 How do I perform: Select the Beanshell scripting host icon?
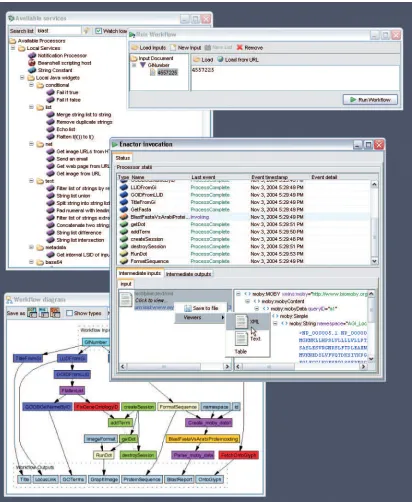click(x=32, y=63)
